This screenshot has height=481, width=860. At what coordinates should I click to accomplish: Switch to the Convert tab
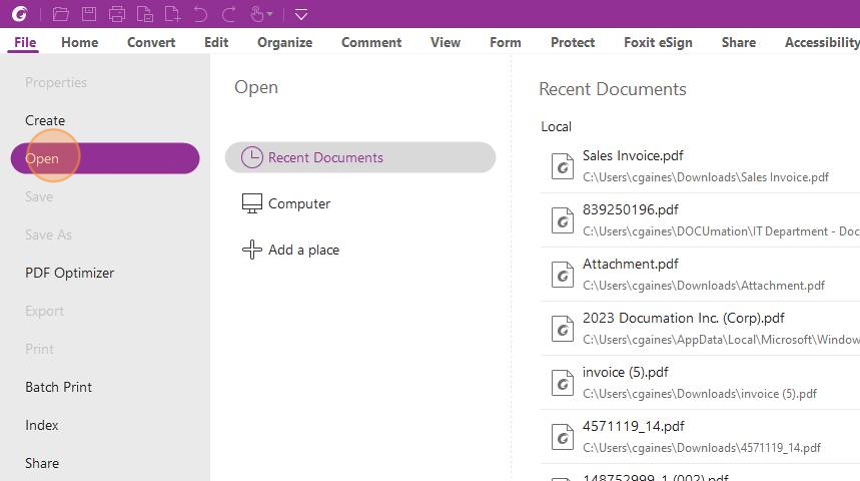(151, 42)
